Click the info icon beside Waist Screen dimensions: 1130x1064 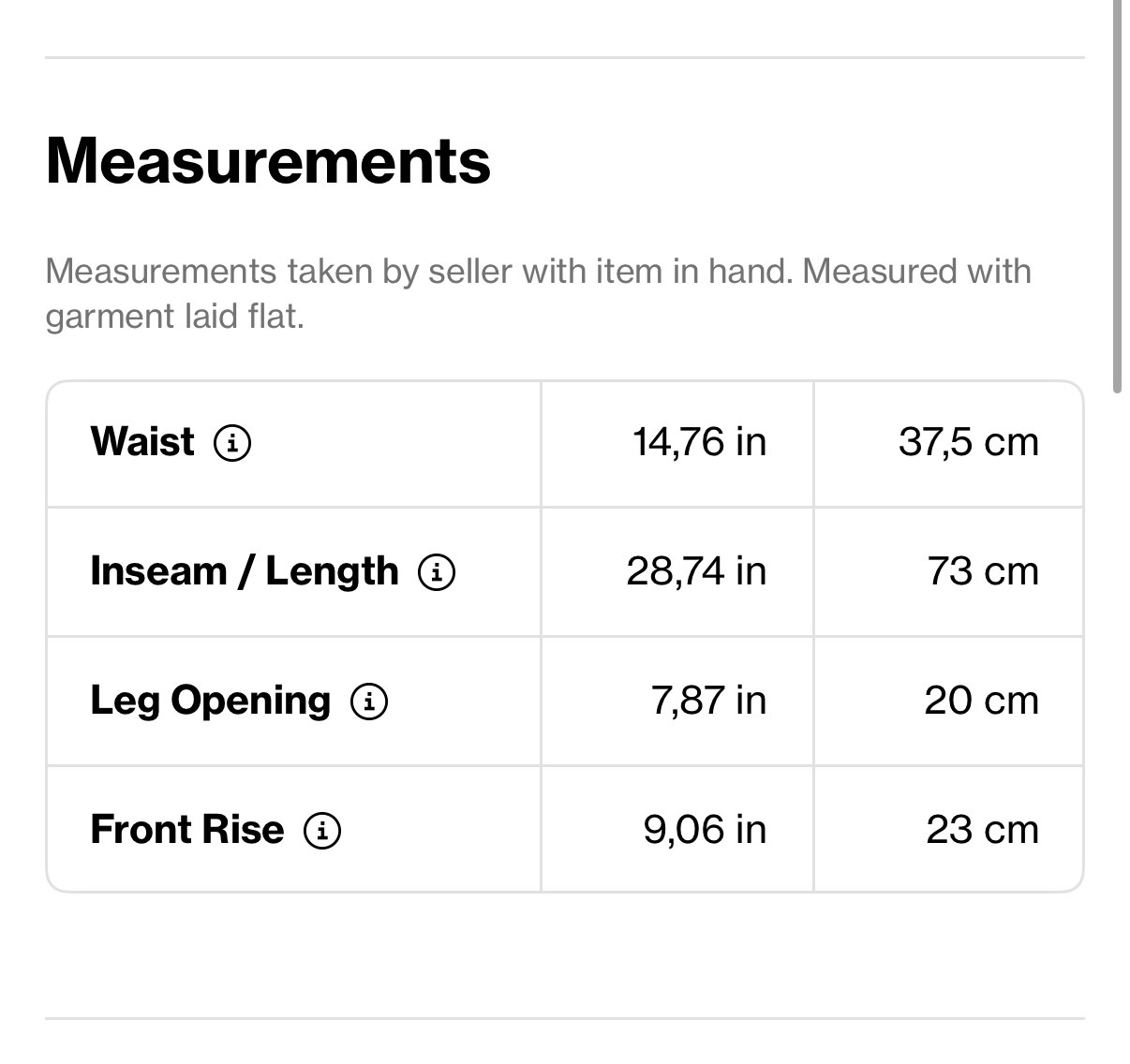pos(232,442)
